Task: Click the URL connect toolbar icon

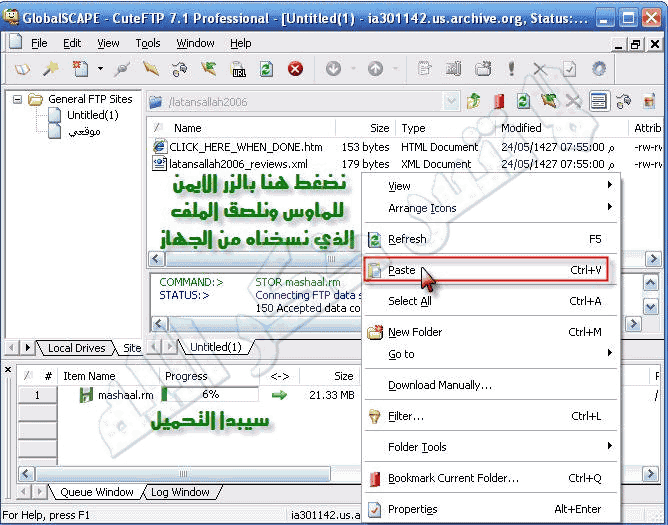Action: coord(238,69)
